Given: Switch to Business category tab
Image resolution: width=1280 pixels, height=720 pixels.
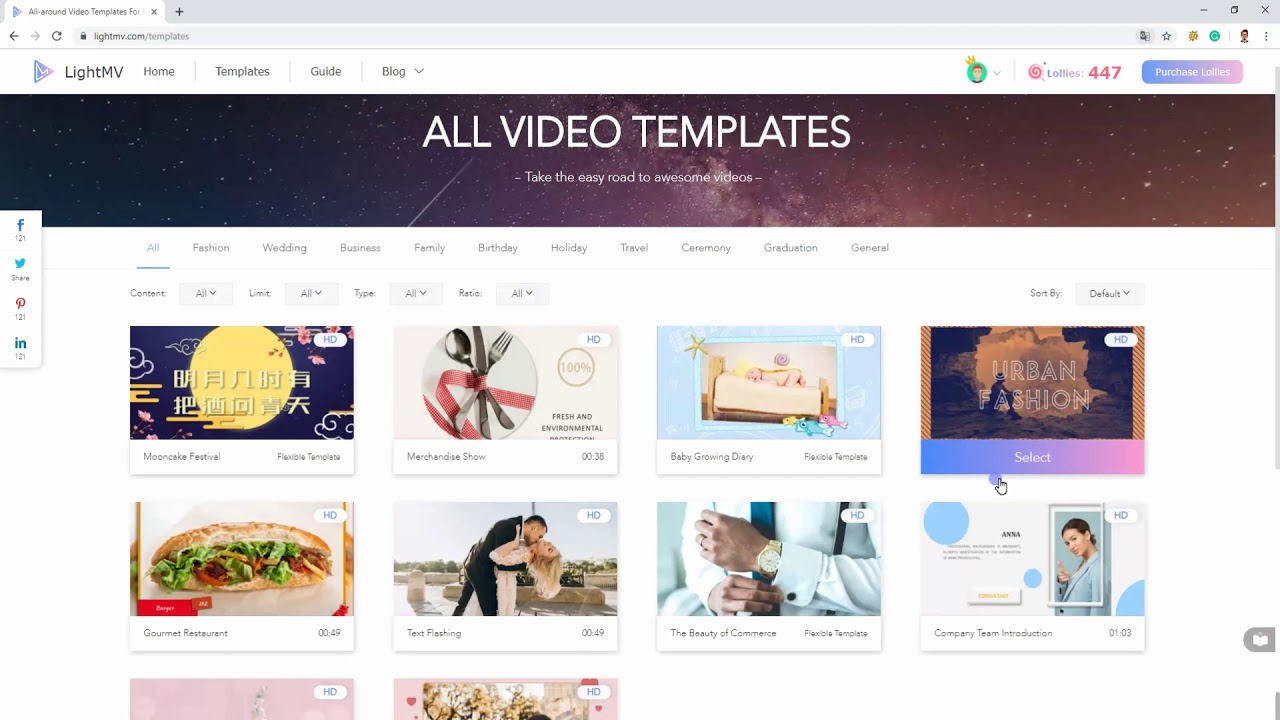Looking at the screenshot, I should (360, 248).
